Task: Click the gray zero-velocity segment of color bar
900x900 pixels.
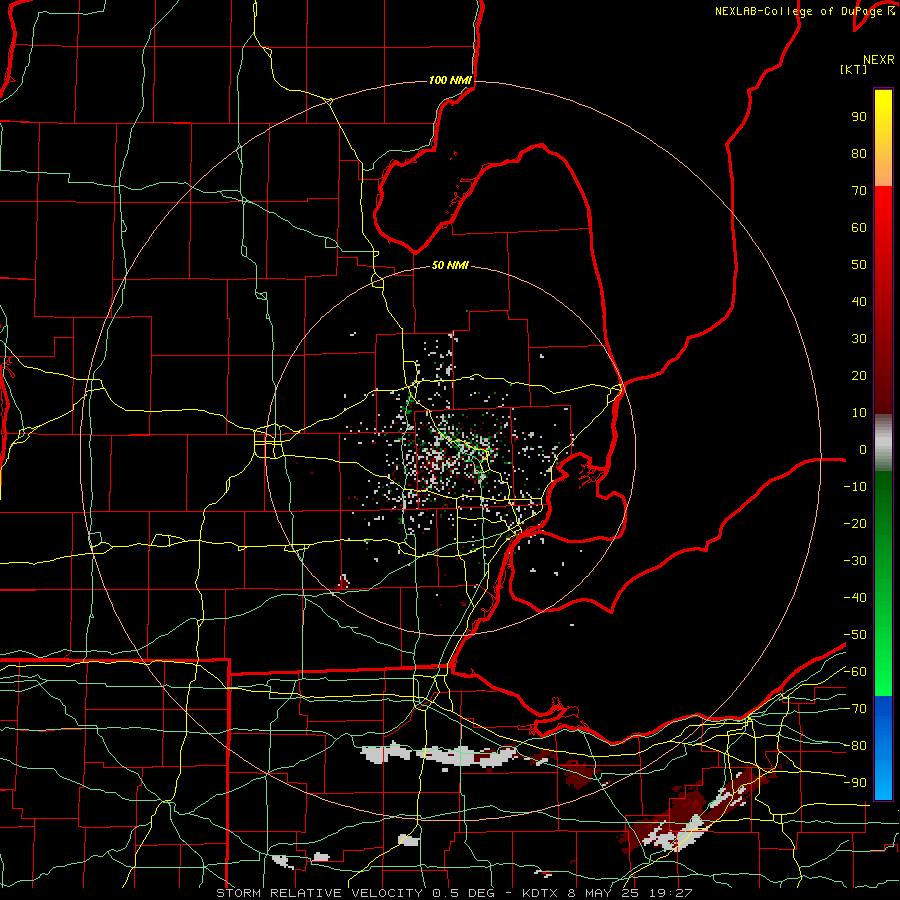Action: coord(883,443)
